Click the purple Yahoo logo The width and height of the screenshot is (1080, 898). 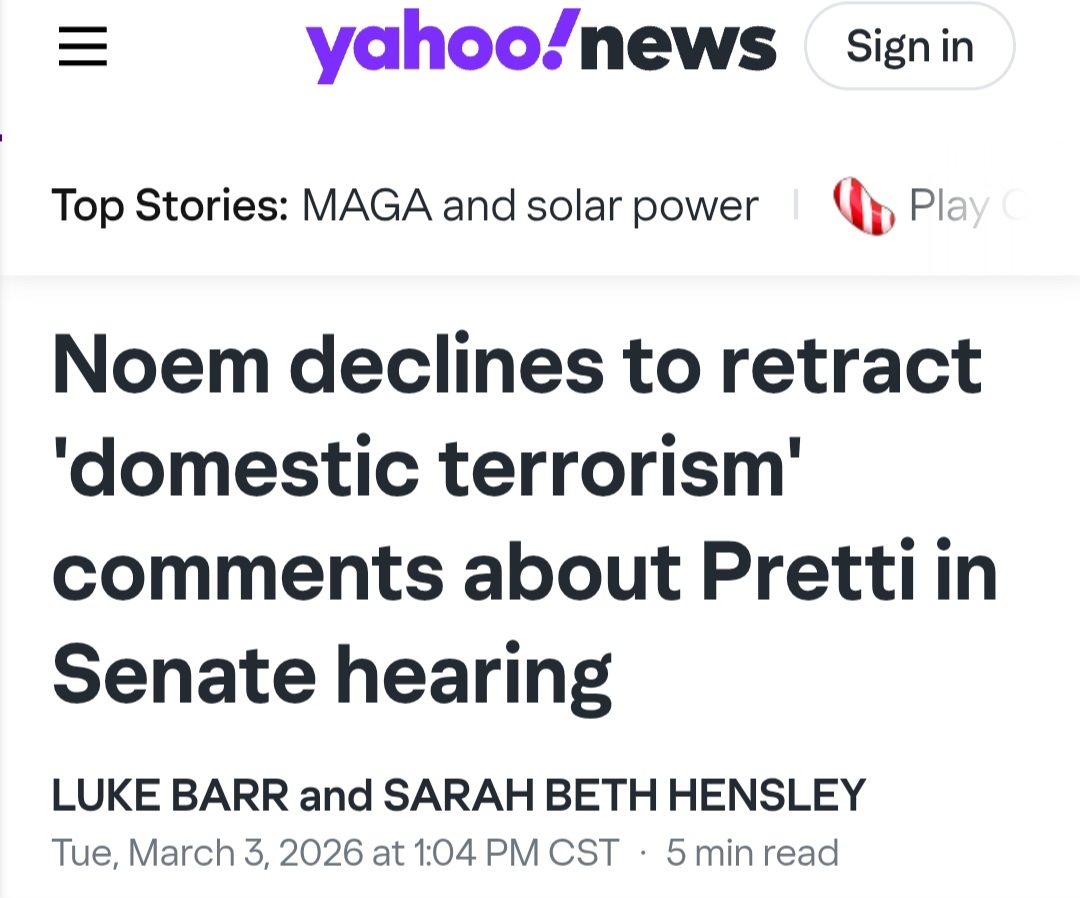tap(430, 48)
